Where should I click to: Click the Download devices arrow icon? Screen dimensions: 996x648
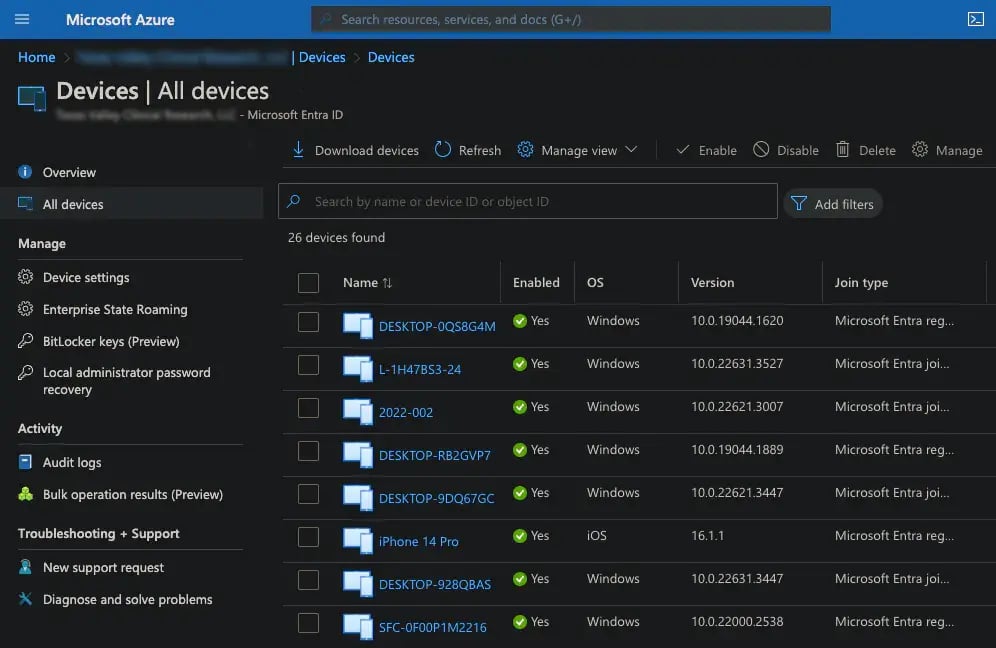(x=298, y=150)
